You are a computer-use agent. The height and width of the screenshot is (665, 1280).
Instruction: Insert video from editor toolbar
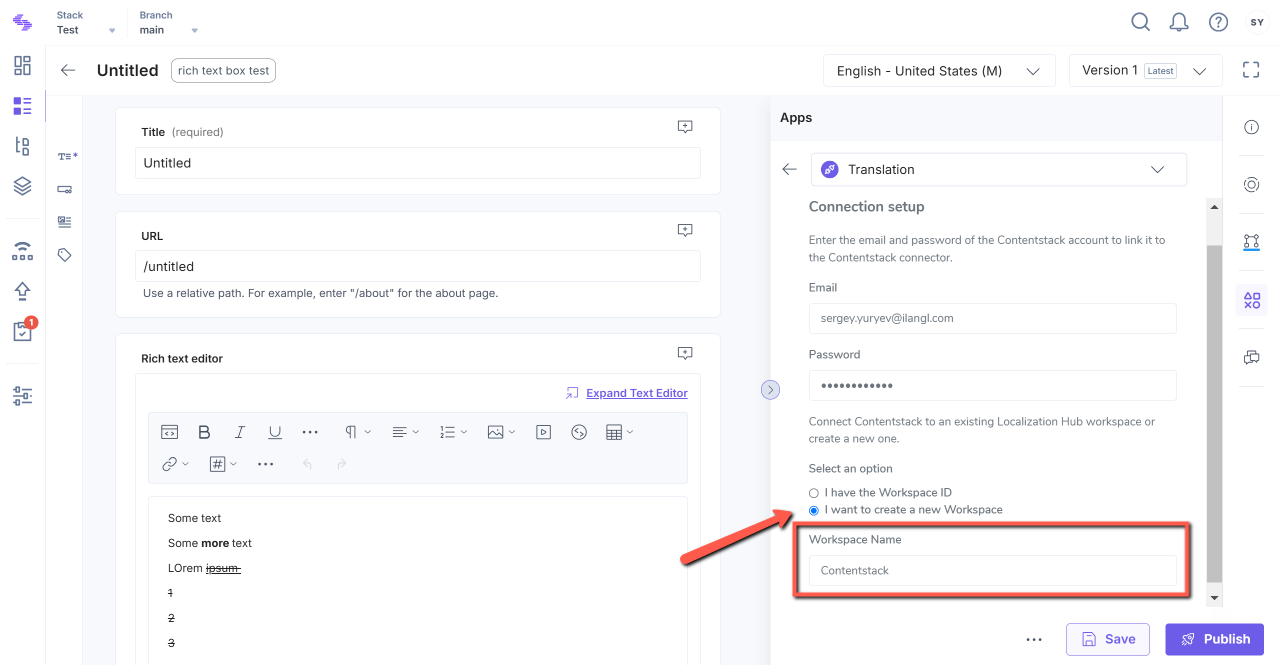pos(543,432)
